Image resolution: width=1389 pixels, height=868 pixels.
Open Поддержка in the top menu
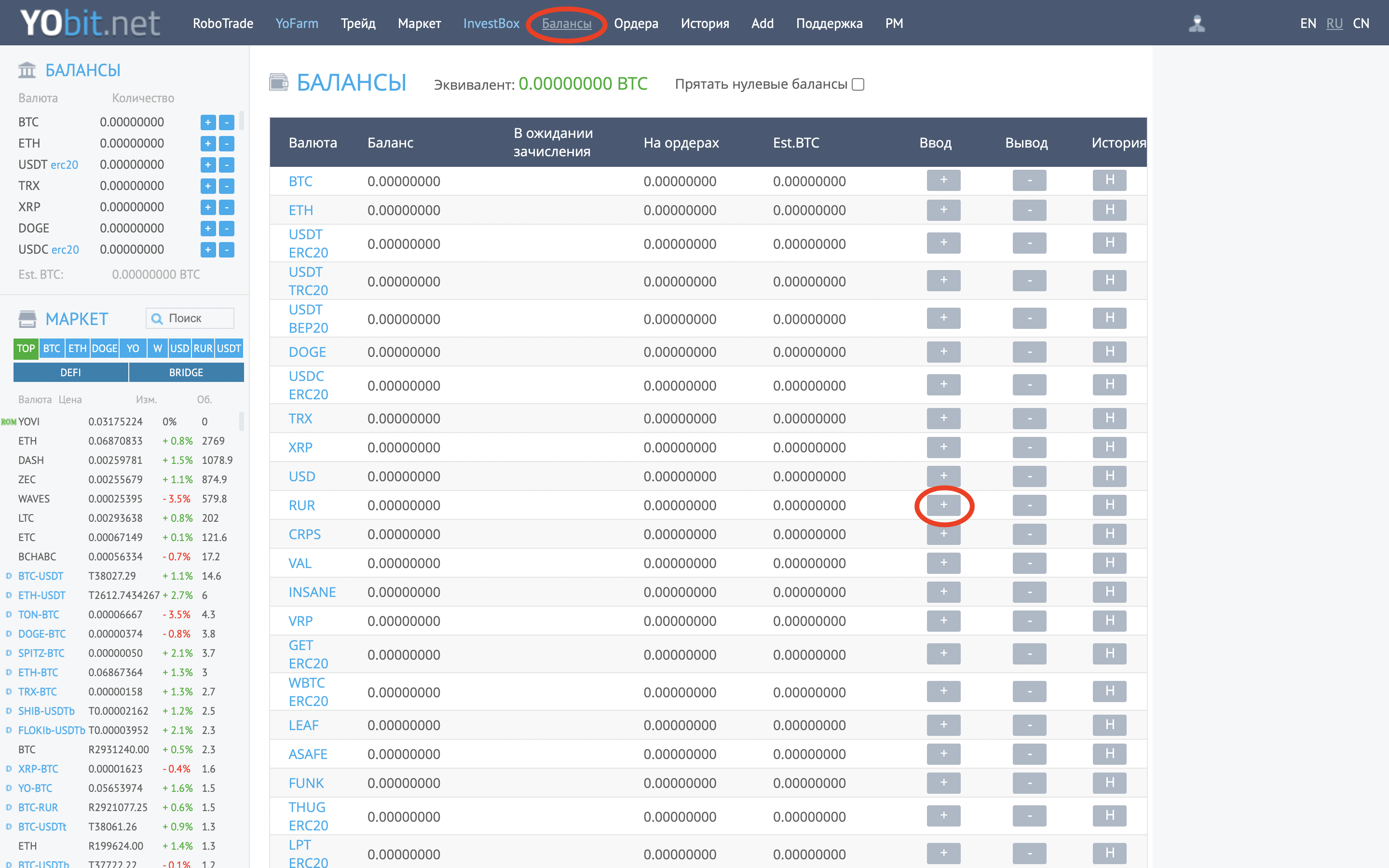[x=830, y=24]
